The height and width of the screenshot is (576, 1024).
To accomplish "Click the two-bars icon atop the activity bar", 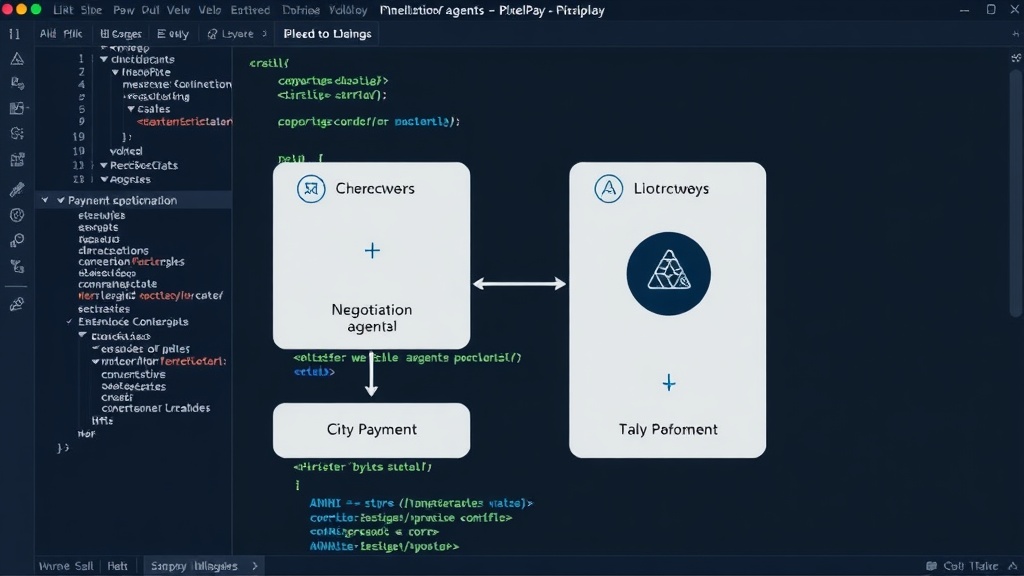I will (x=14, y=34).
